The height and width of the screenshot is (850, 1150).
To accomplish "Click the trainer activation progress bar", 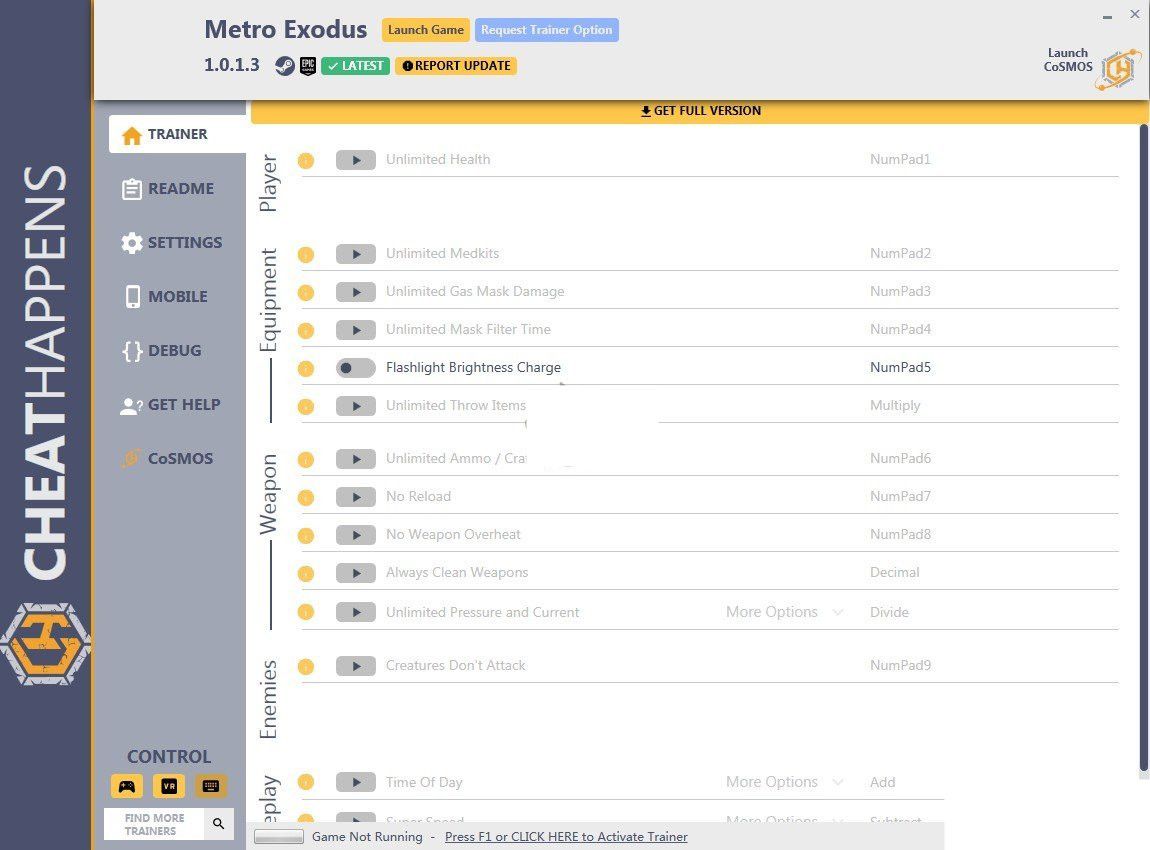I will pyautogui.click(x=279, y=837).
